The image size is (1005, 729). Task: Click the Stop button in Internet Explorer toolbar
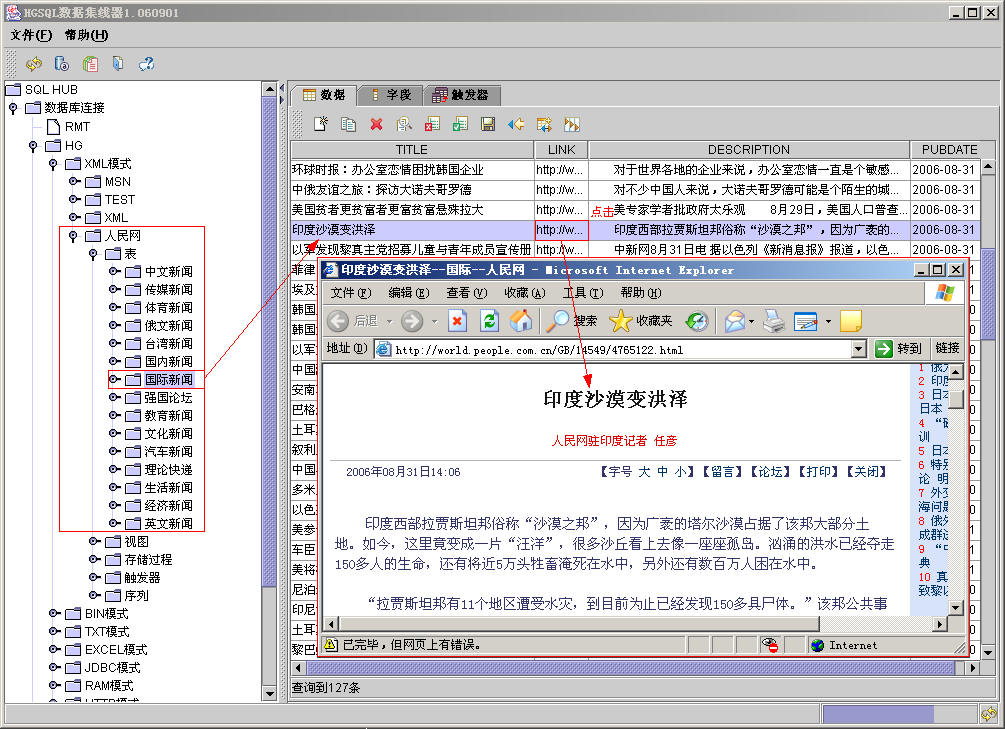(x=457, y=321)
